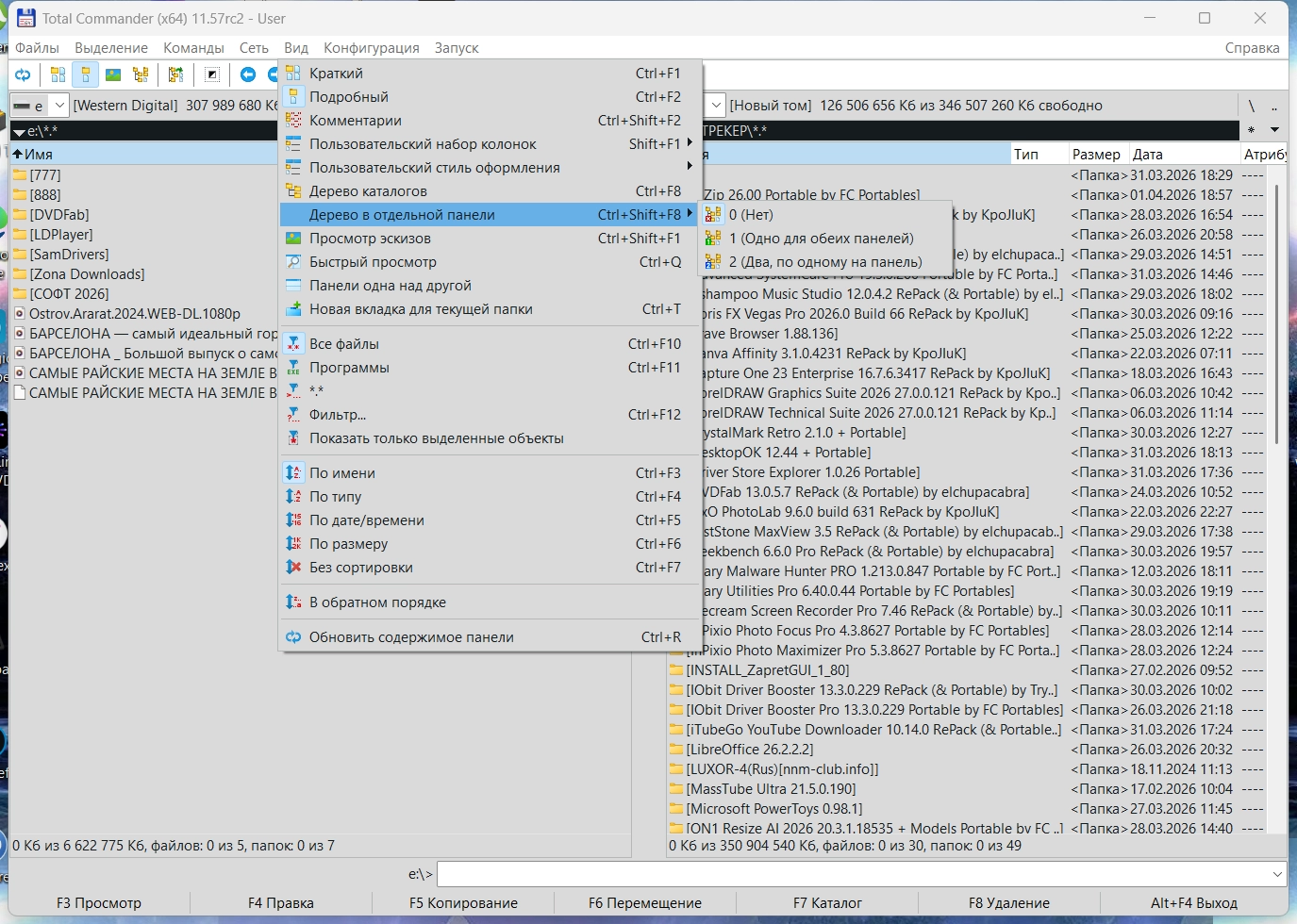The image size is (1297, 924).
Task: Open the right panel drive selector dropdown
Action: pyautogui.click(x=716, y=106)
